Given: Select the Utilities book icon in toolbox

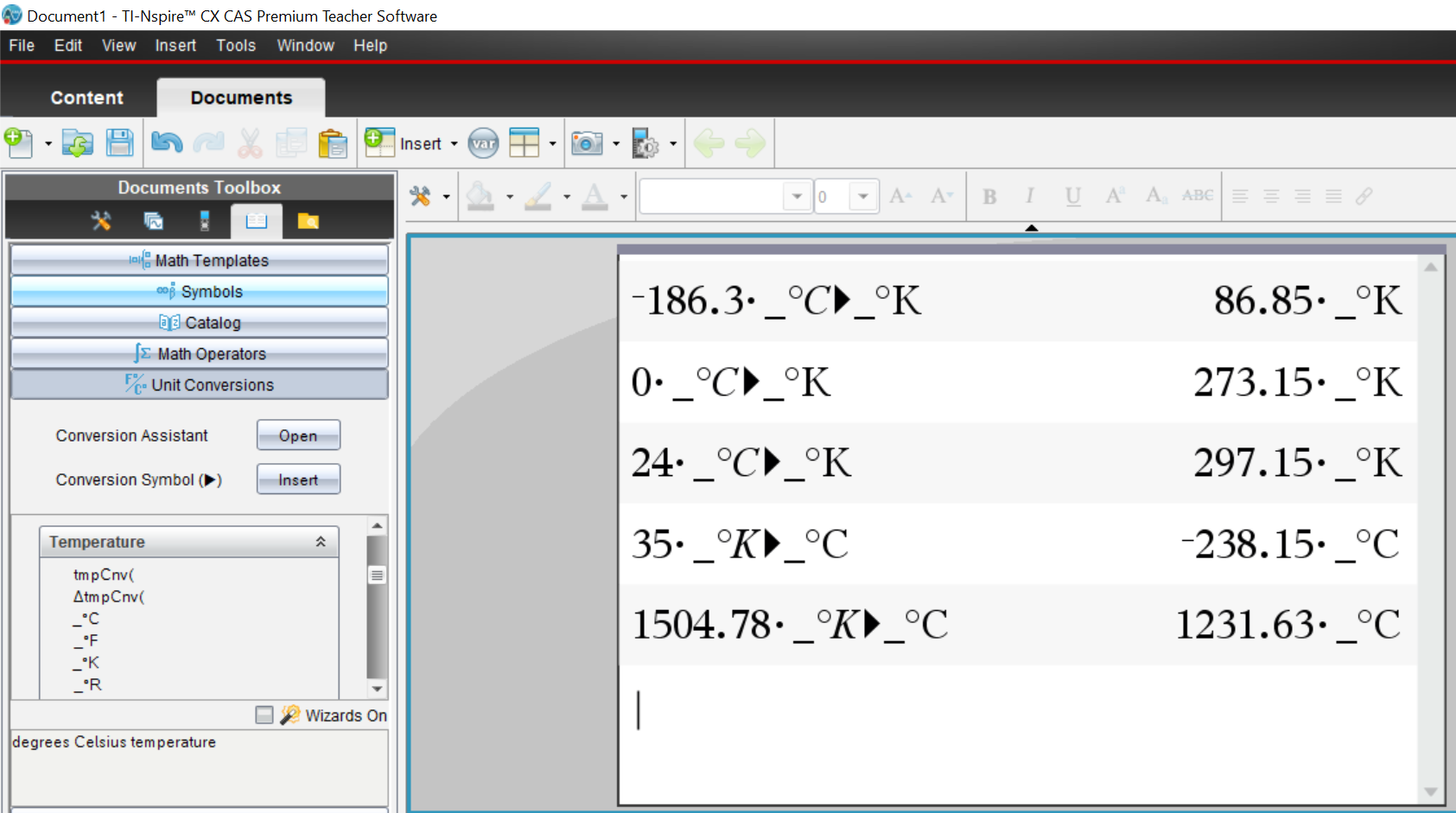Looking at the screenshot, I should tap(257, 221).
